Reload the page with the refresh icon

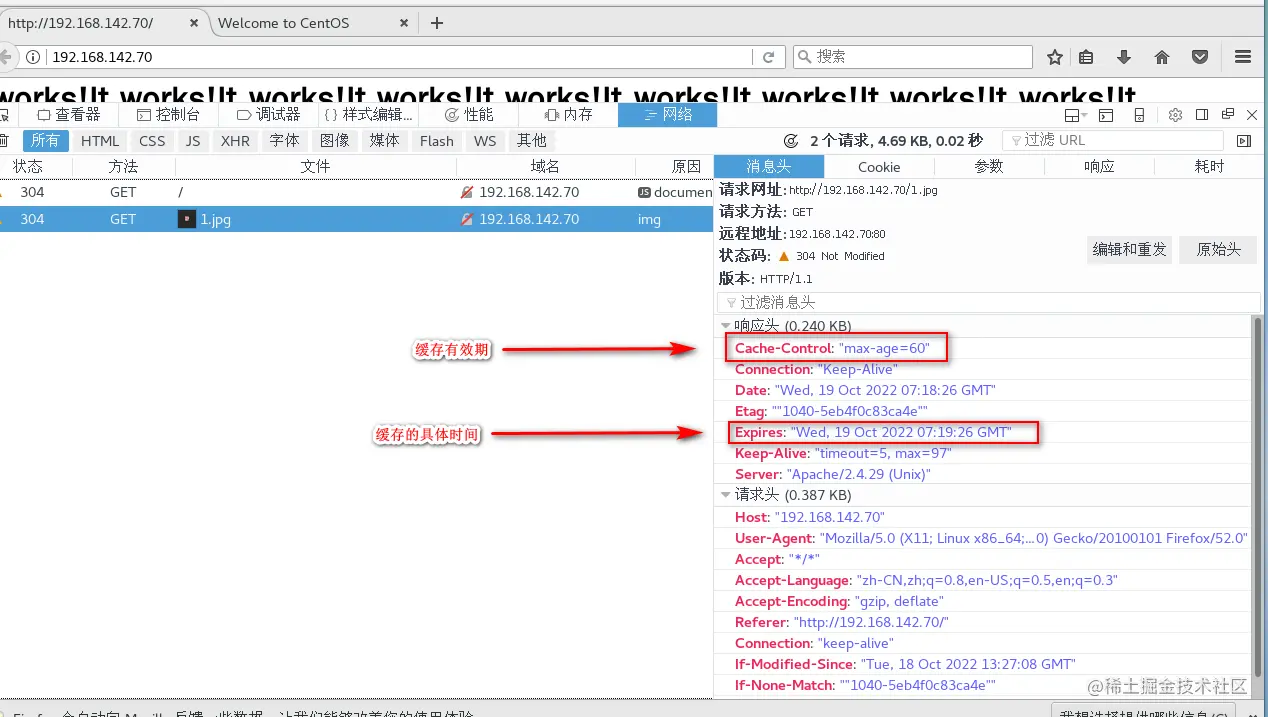768,57
